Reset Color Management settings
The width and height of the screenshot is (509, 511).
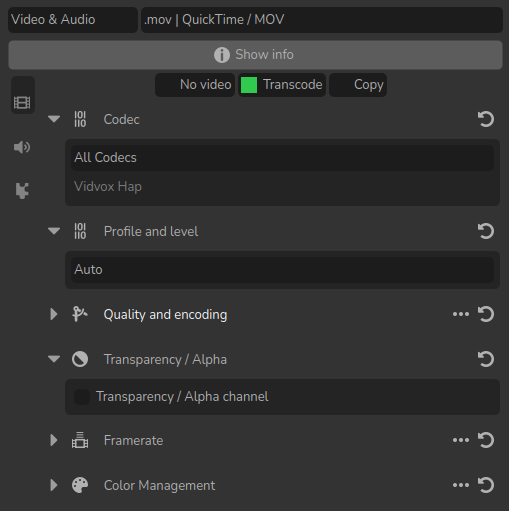point(486,485)
